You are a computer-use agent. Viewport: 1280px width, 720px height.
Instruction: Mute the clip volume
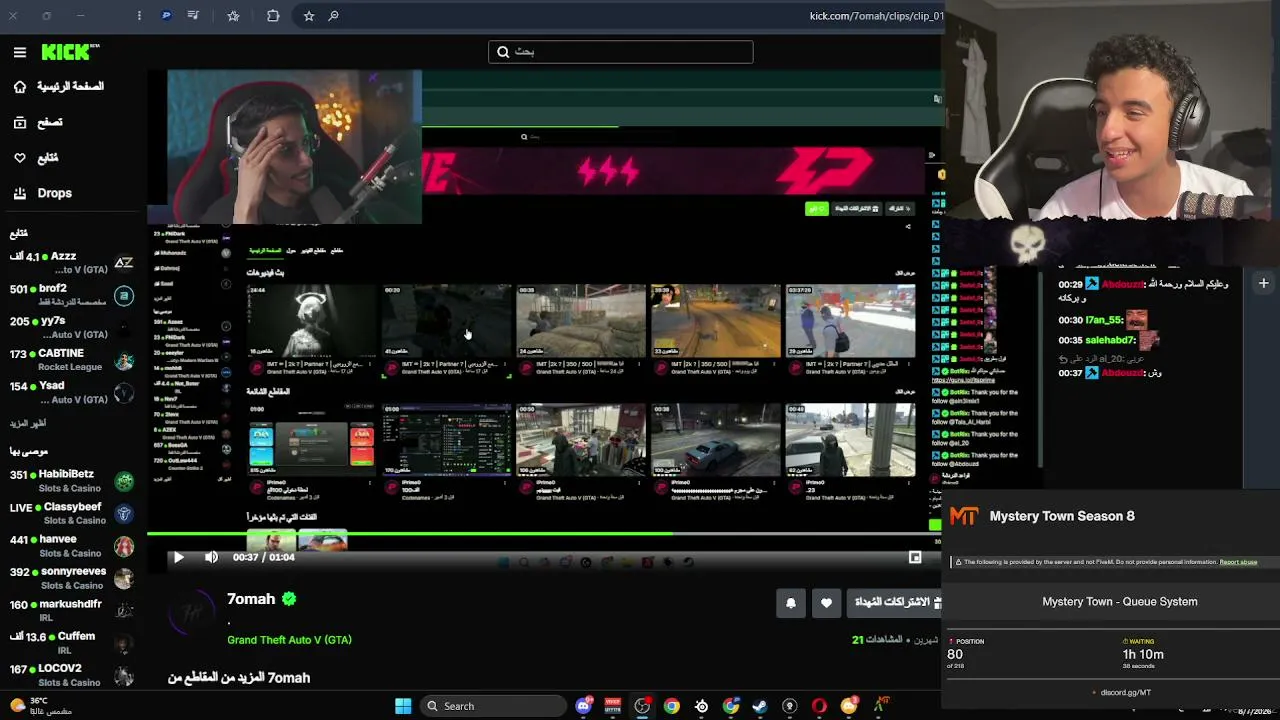pos(211,557)
